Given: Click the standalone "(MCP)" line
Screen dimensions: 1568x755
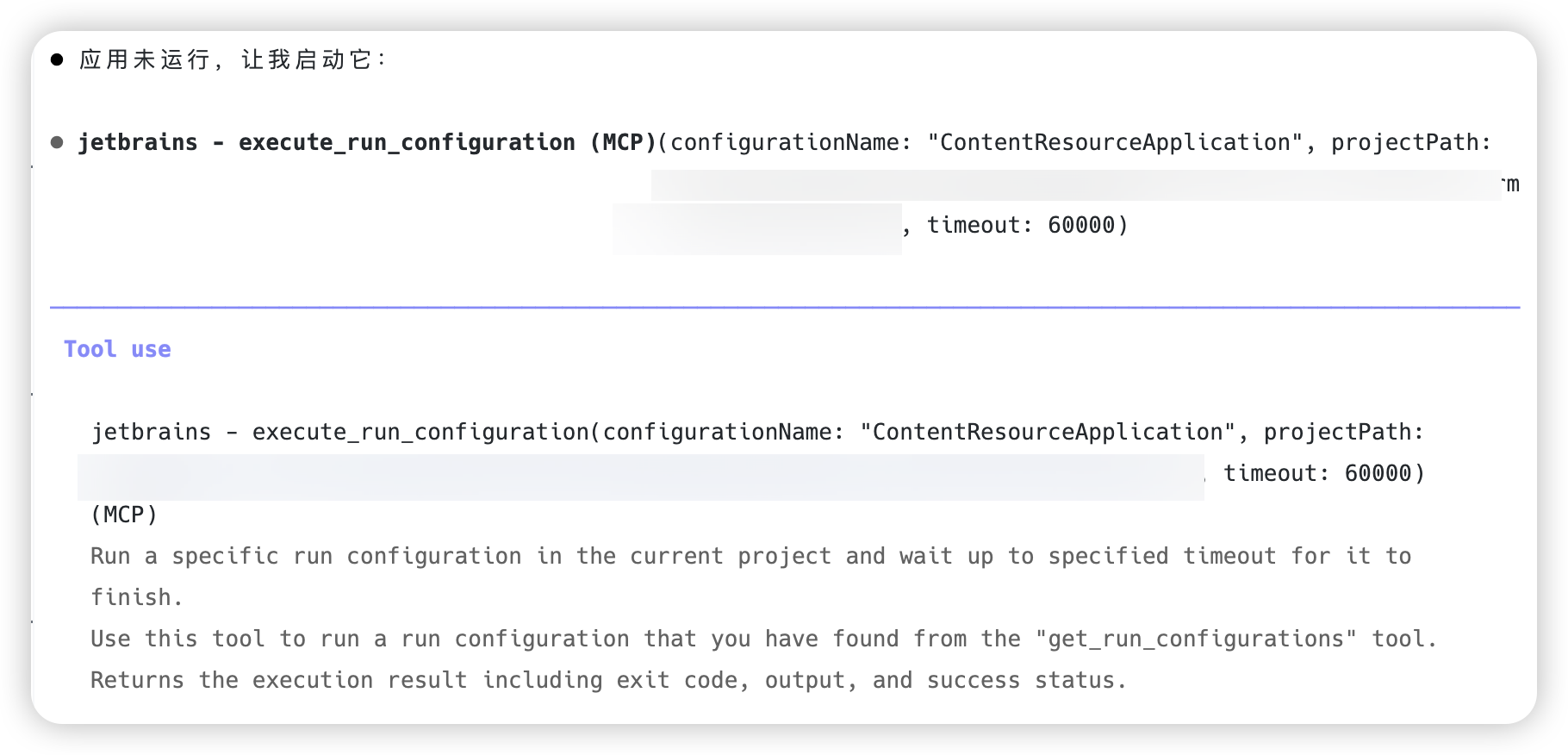Looking at the screenshot, I should (x=124, y=515).
